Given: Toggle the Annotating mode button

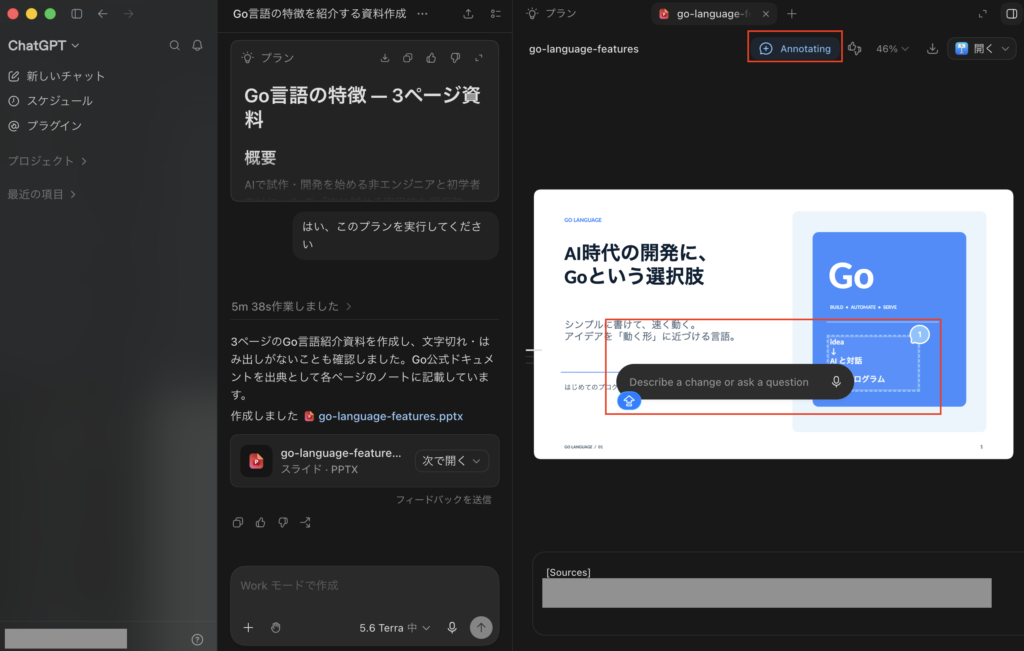Looking at the screenshot, I should tap(795, 49).
